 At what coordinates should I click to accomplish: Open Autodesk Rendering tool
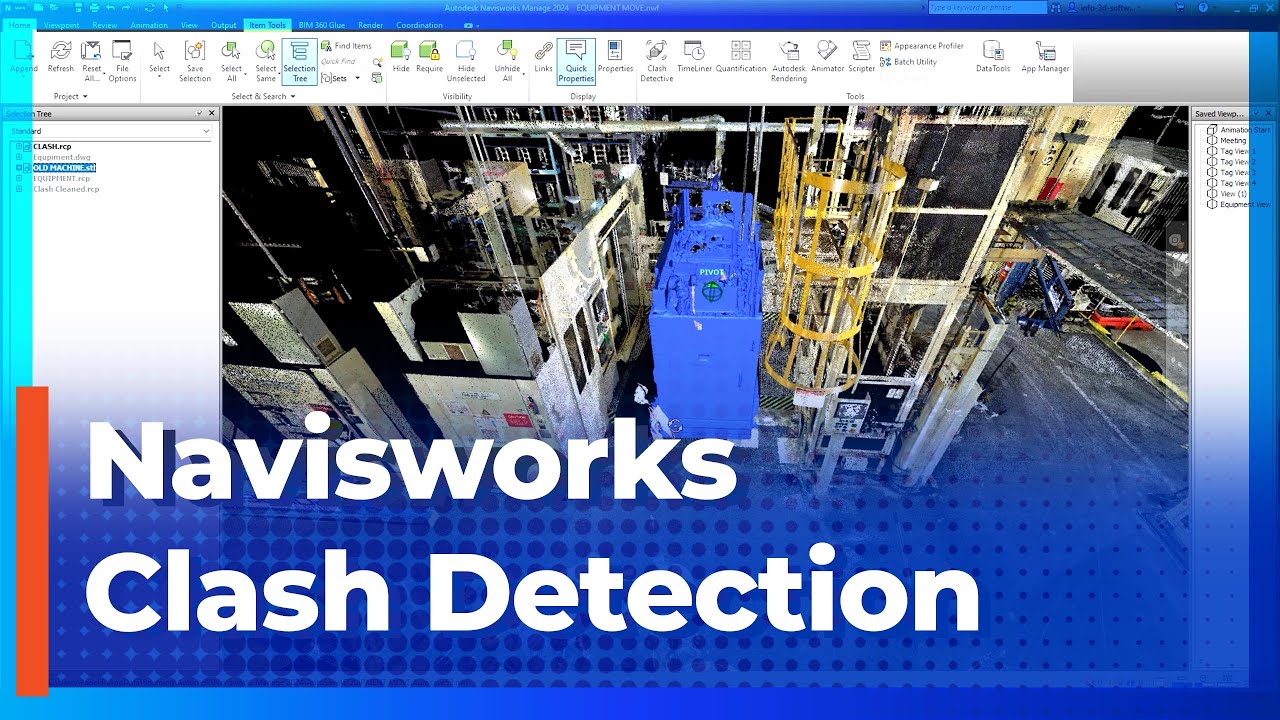[x=788, y=60]
